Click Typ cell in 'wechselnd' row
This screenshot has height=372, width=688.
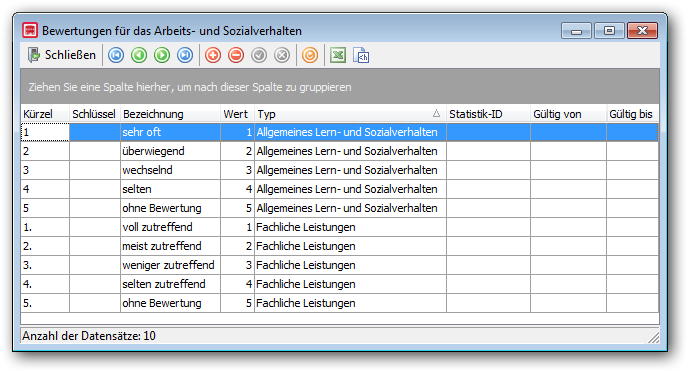[350, 170]
